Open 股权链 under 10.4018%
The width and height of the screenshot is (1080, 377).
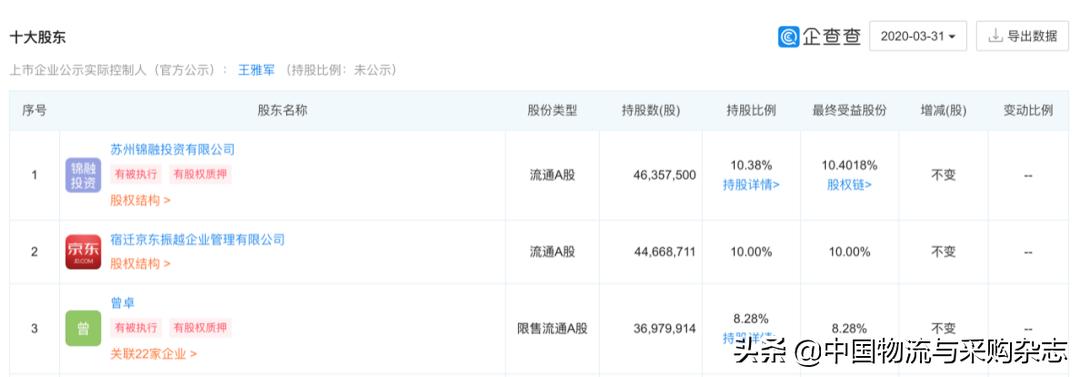click(849, 185)
